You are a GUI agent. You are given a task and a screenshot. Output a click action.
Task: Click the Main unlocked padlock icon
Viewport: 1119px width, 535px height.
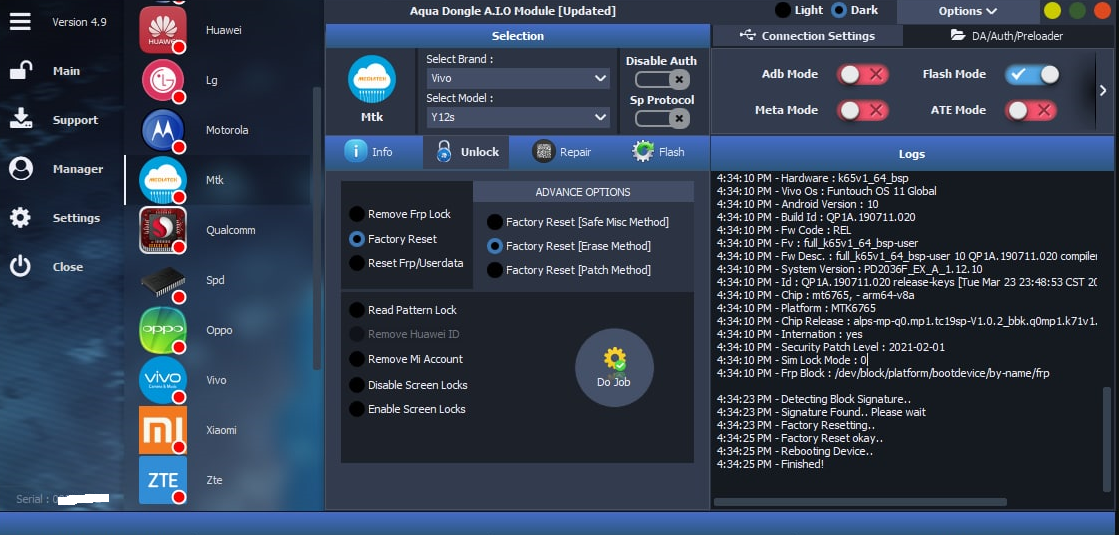pos(20,71)
